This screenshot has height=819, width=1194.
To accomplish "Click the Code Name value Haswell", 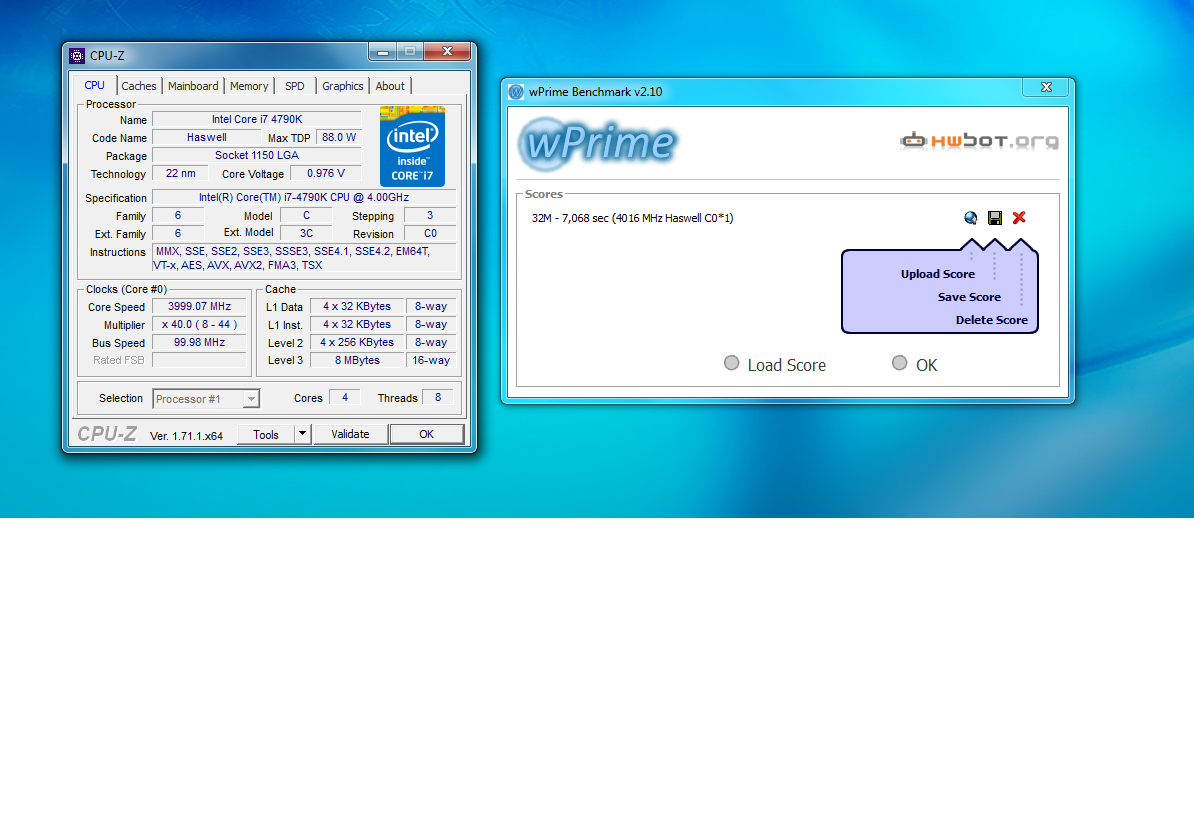I will pos(206,137).
